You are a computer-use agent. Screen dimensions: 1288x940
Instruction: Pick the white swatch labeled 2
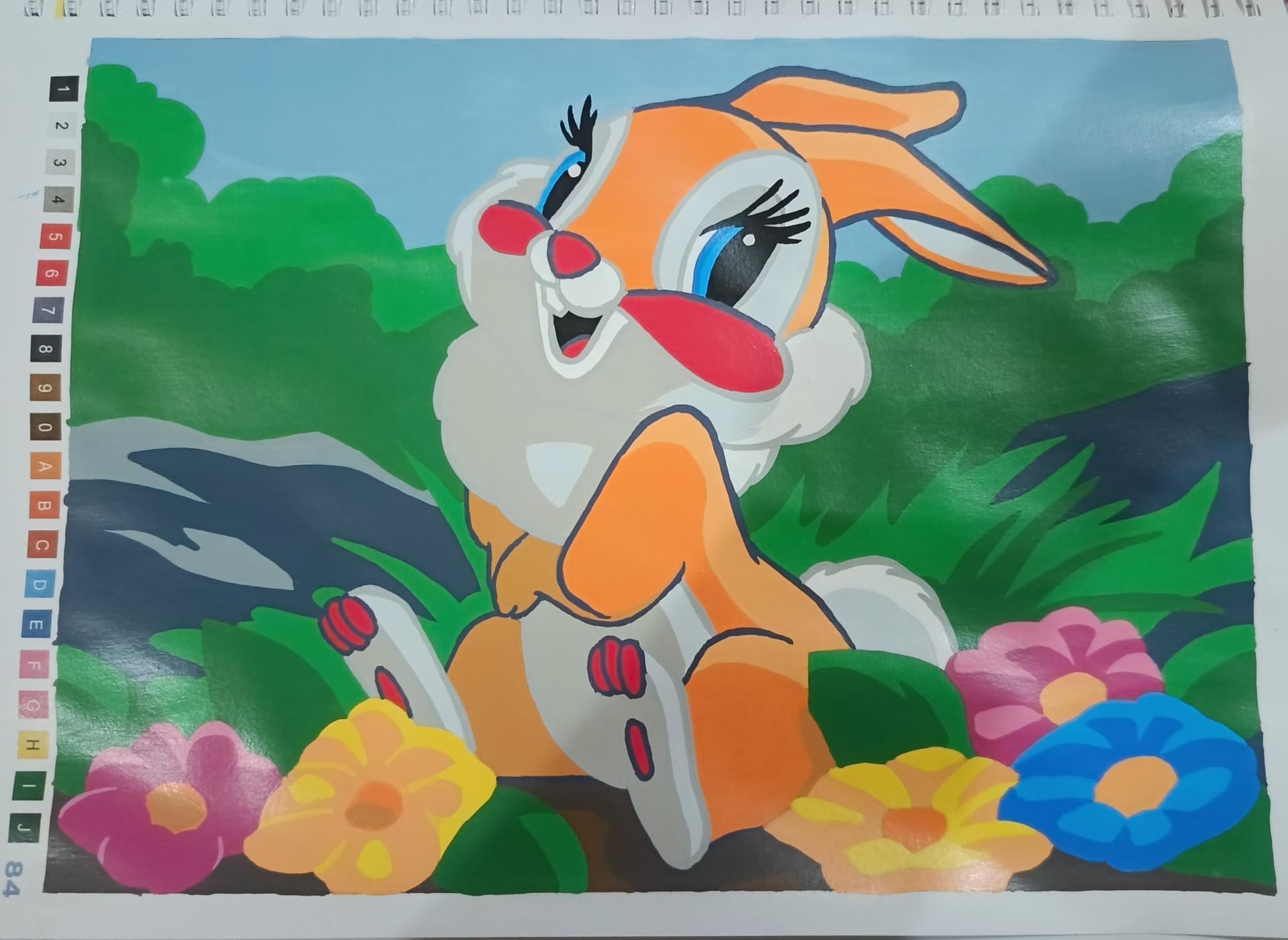pos(61,125)
